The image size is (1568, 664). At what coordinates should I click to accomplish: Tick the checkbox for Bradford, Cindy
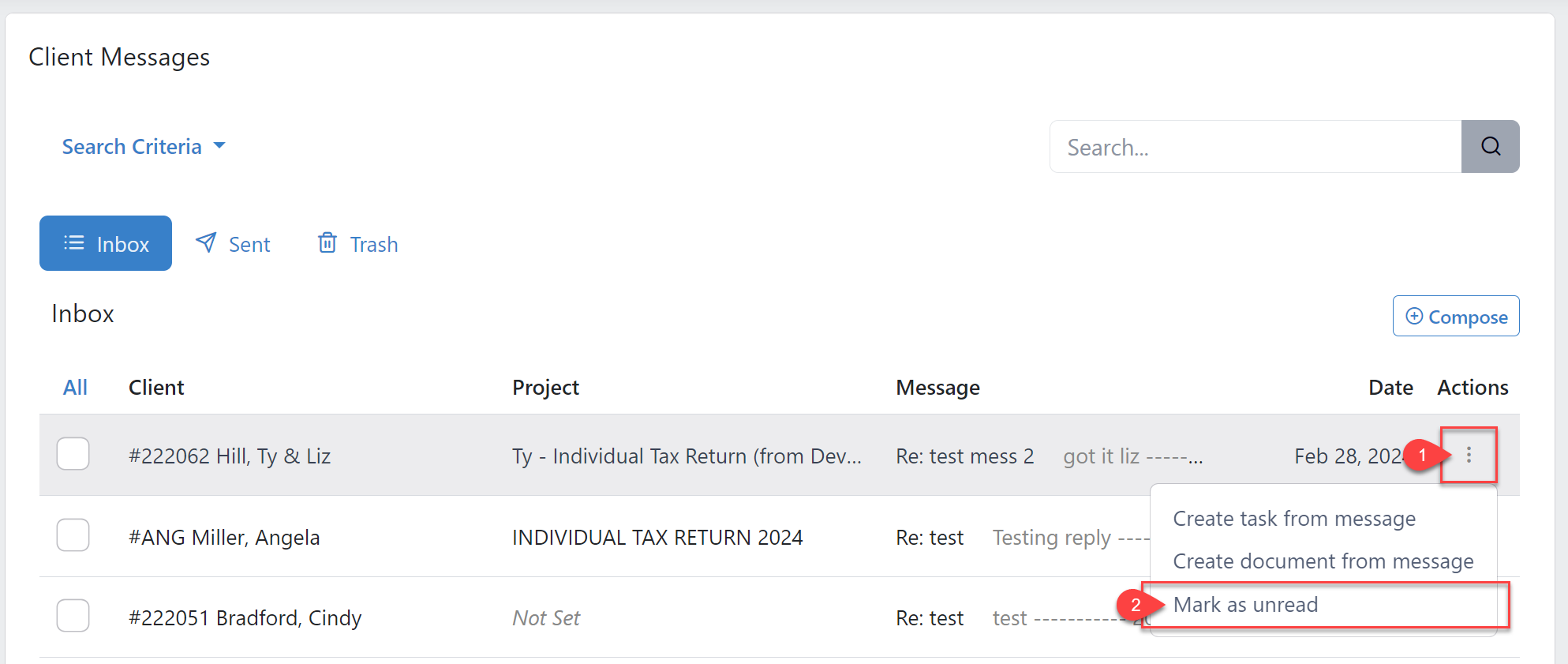point(73,615)
